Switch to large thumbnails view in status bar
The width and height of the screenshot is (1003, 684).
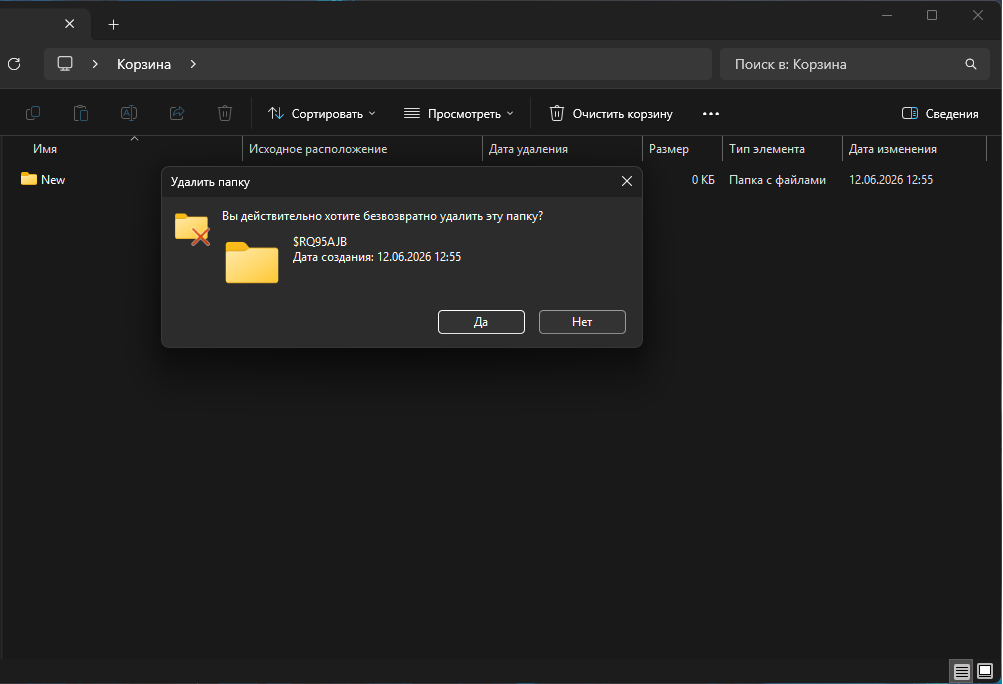point(985,671)
